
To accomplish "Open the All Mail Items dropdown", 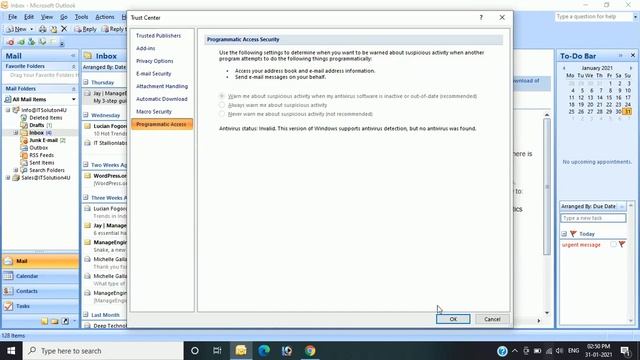I will point(73,99).
